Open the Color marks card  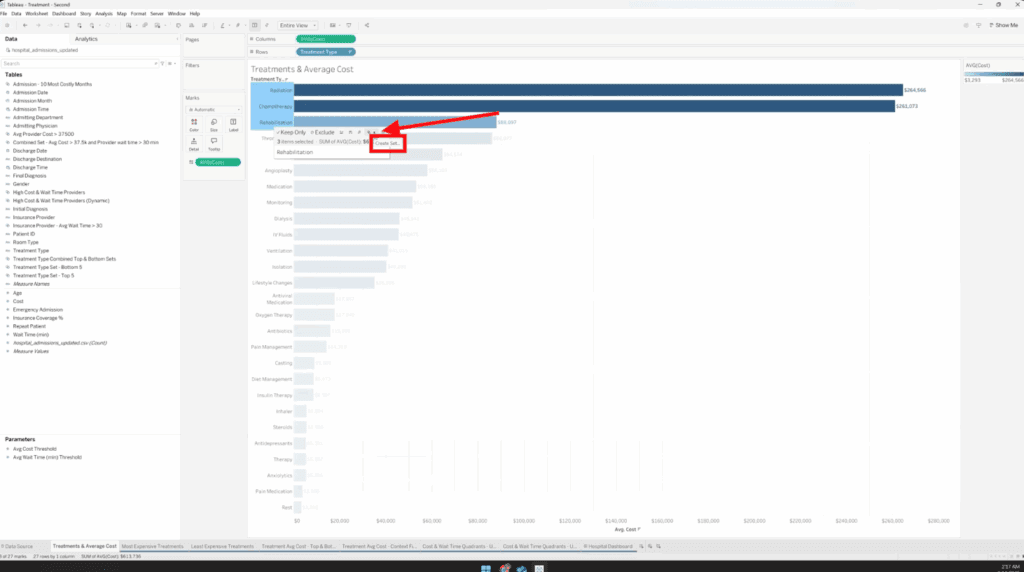coord(194,125)
